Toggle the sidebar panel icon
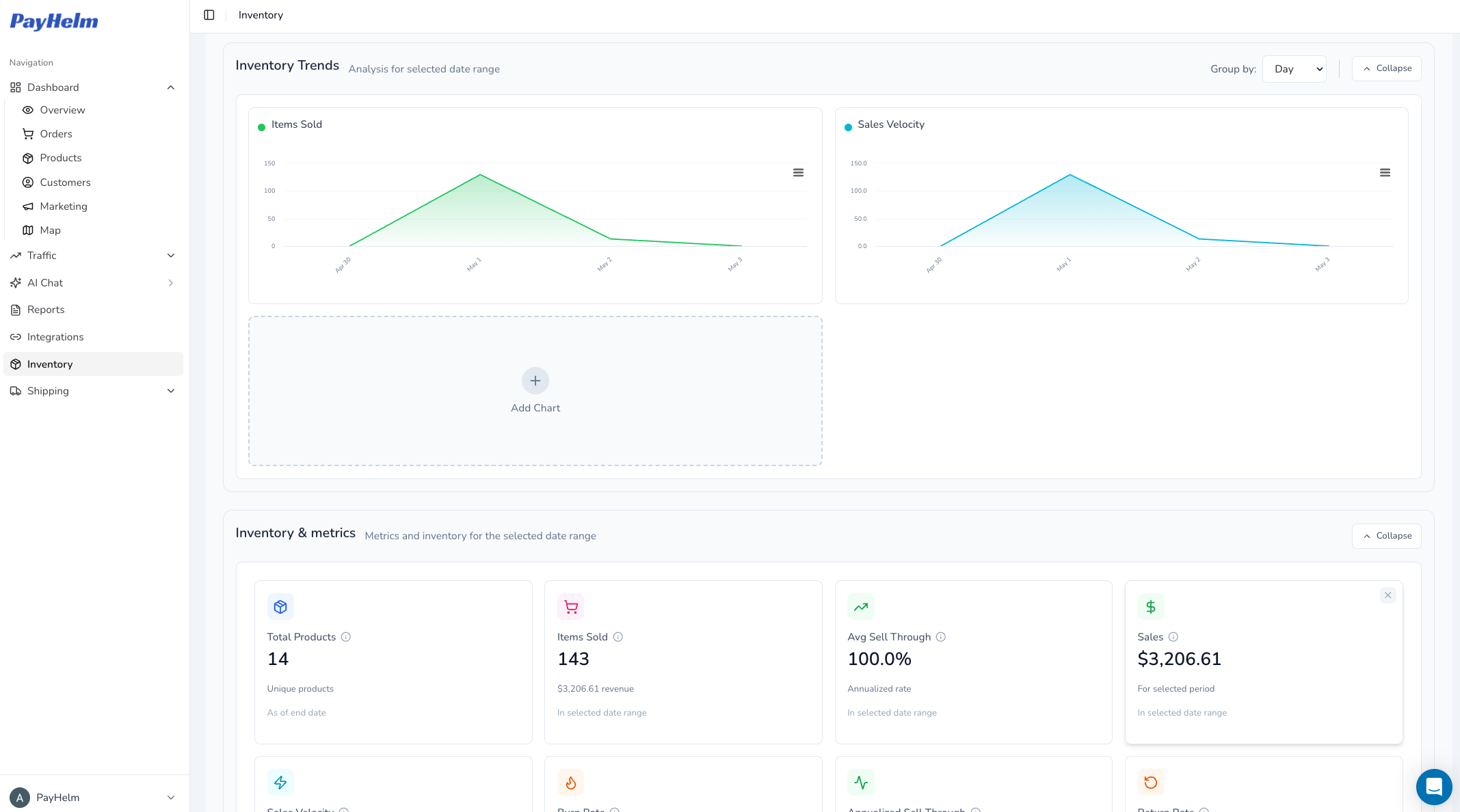The width and height of the screenshot is (1460, 812). pos(209,15)
